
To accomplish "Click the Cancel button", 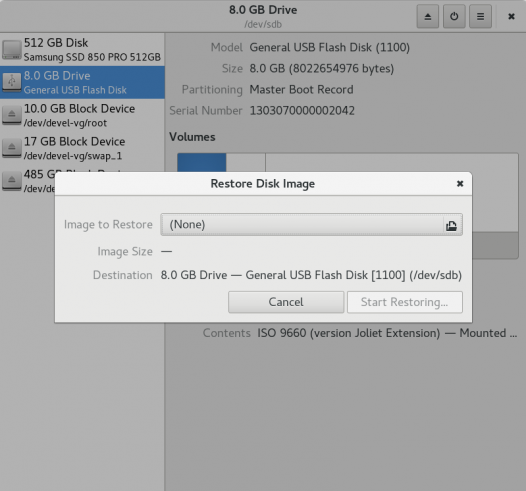I will click(x=286, y=302).
